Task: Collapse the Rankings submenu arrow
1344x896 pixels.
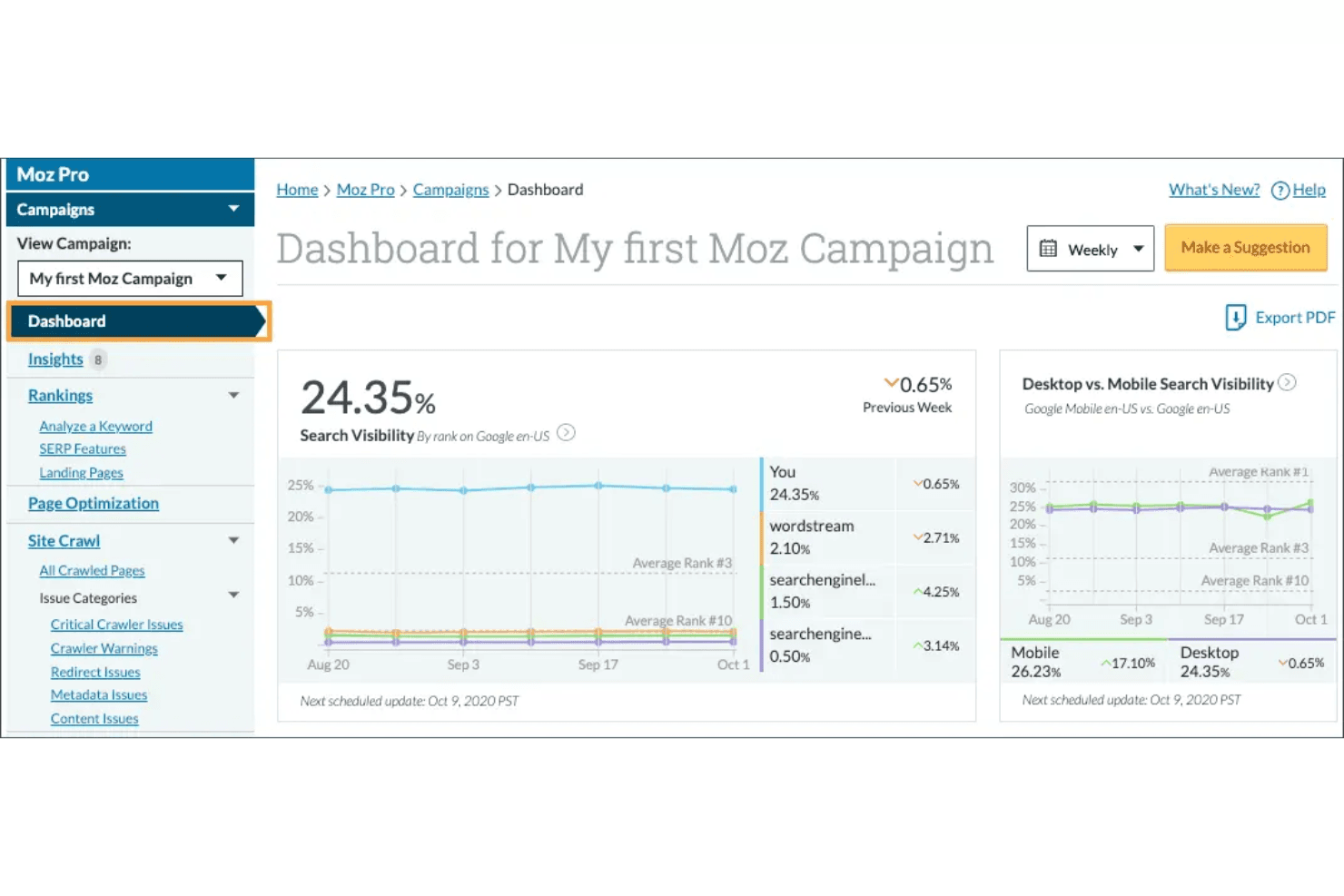Action: click(233, 395)
